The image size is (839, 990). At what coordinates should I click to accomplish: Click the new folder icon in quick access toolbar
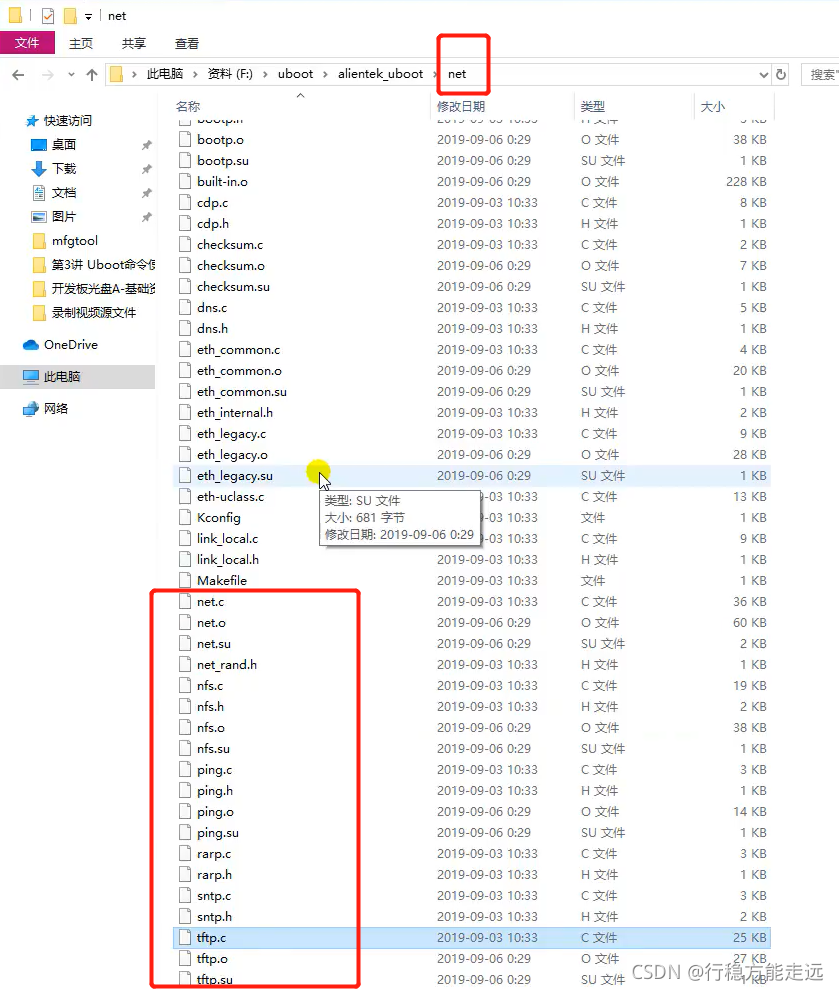tap(70, 15)
